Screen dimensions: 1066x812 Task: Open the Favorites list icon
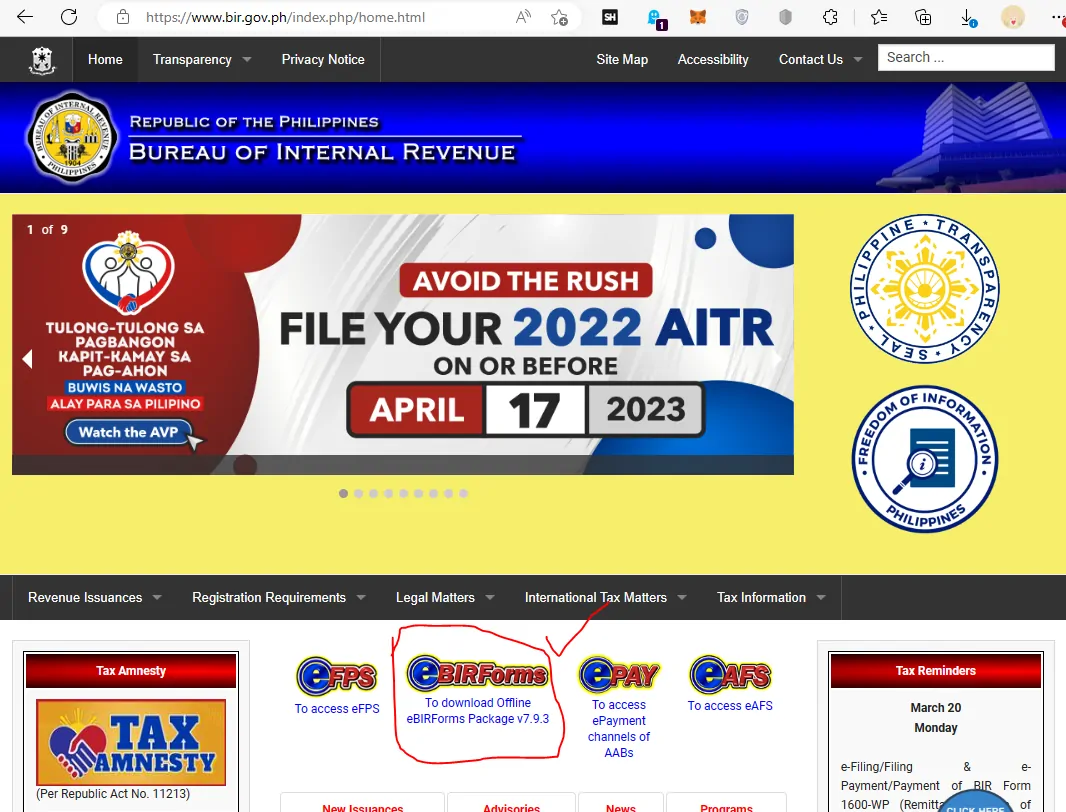tap(878, 17)
